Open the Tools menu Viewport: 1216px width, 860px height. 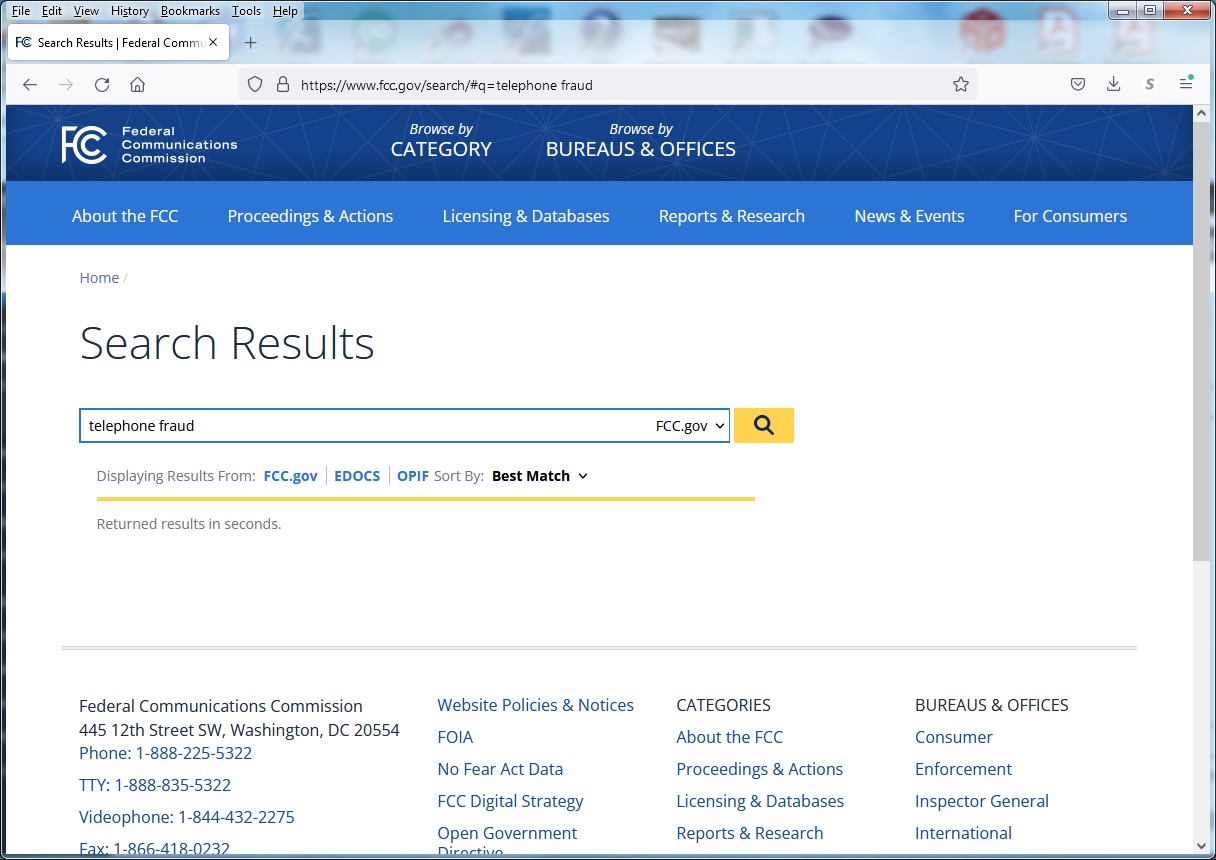246,11
